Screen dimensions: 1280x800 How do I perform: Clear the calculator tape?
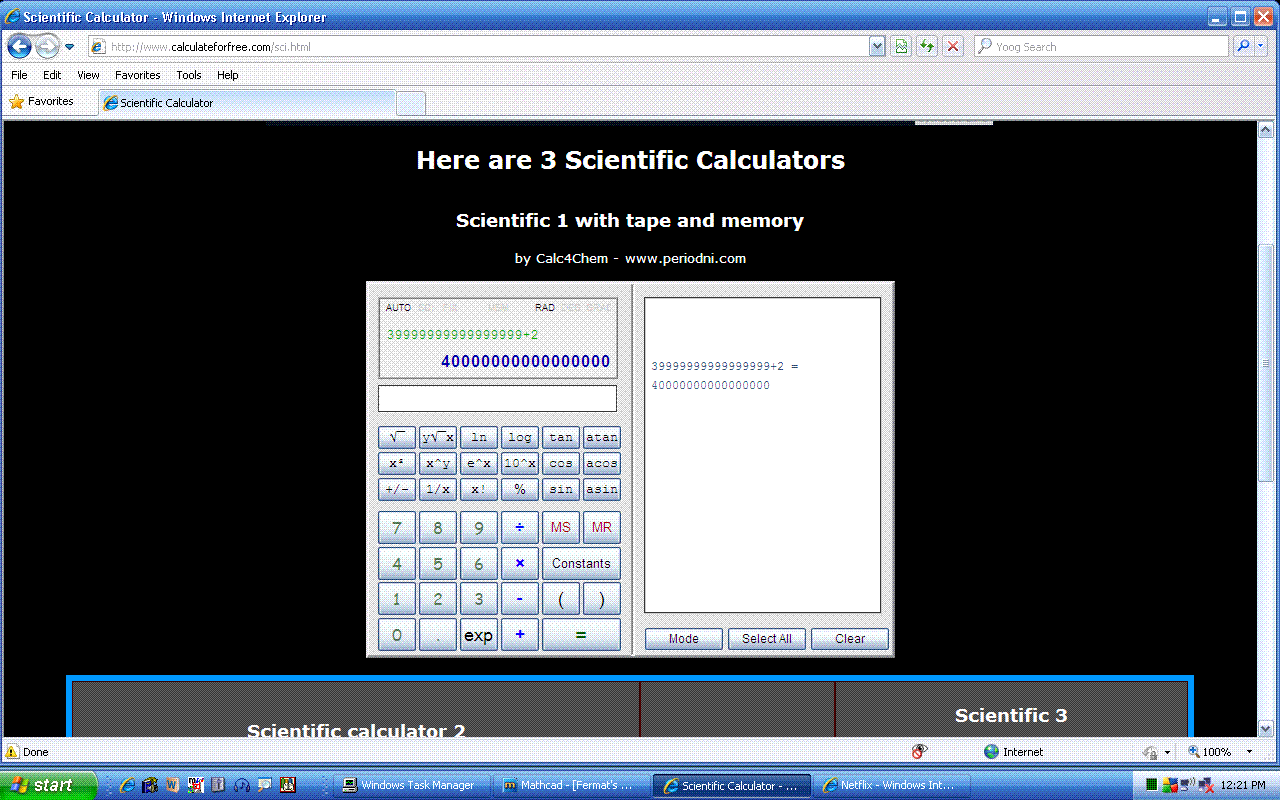[x=850, y=639]
